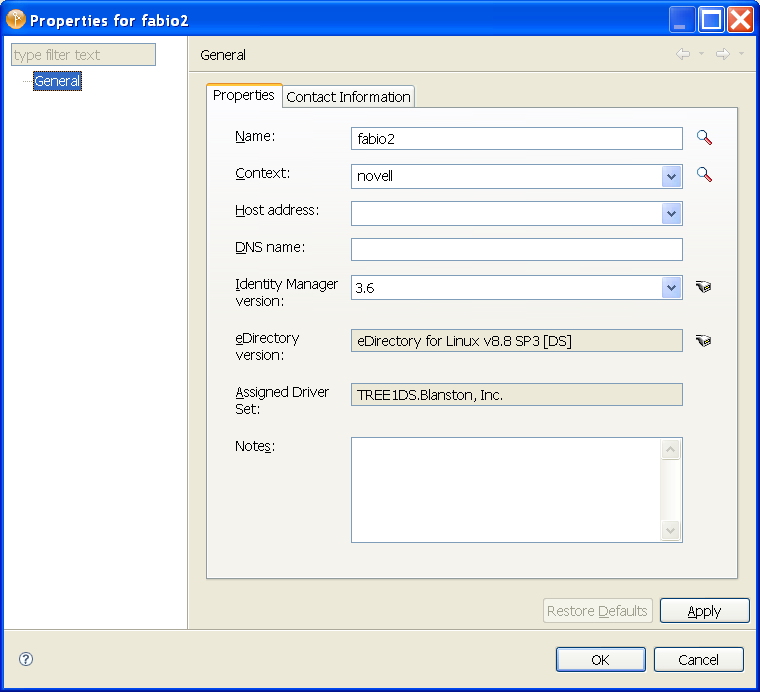Click into the DNS name field

click(516, 249)
